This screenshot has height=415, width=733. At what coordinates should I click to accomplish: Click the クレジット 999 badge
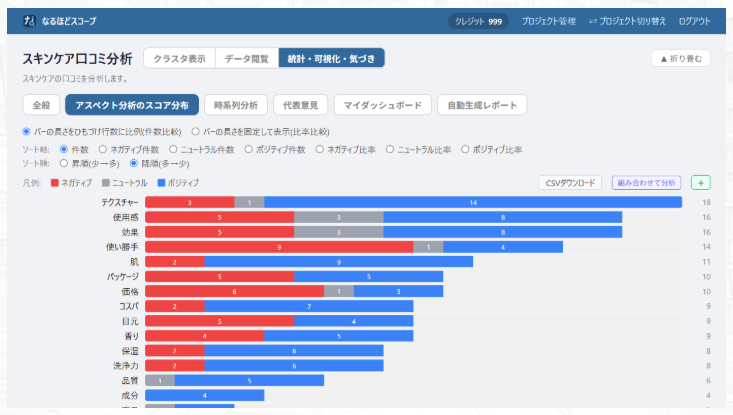[478, 21]
